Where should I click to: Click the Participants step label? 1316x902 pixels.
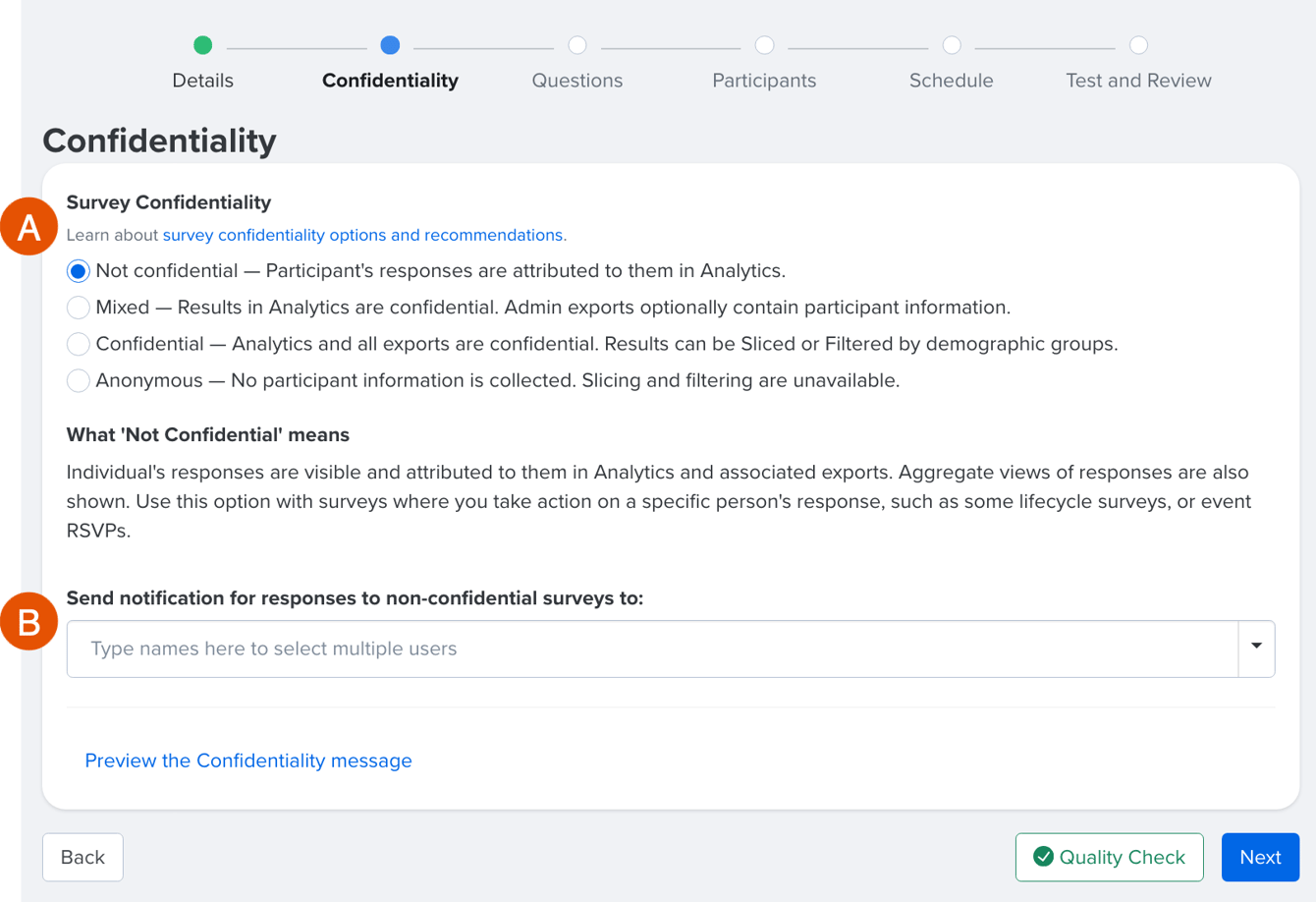(764, 81)
